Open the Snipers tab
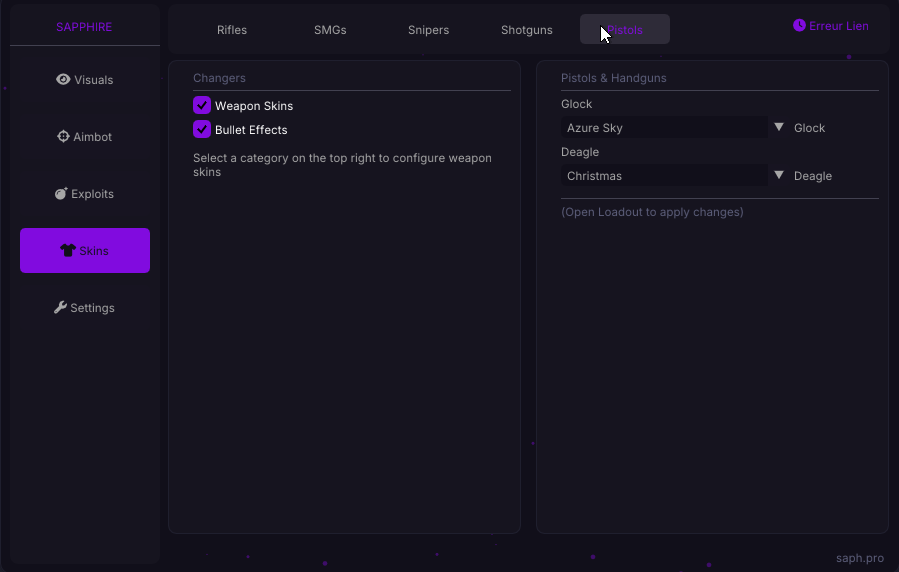Screen dimensions: 899x572 click(428, 30)
